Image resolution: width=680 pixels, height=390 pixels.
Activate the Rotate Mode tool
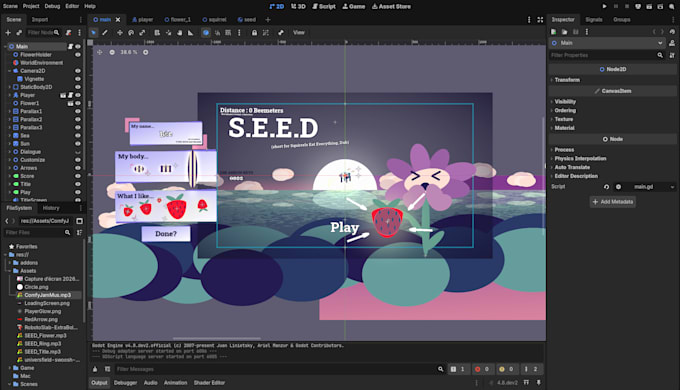tap(131, 33)
